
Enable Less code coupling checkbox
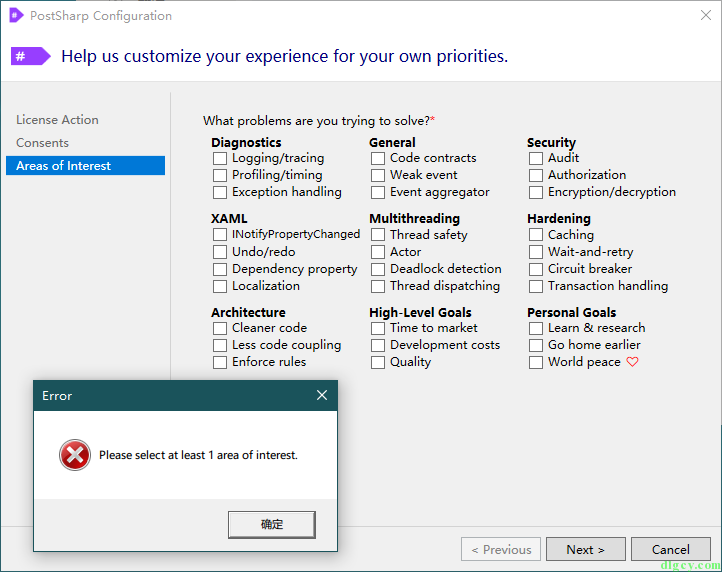point(220,345)
